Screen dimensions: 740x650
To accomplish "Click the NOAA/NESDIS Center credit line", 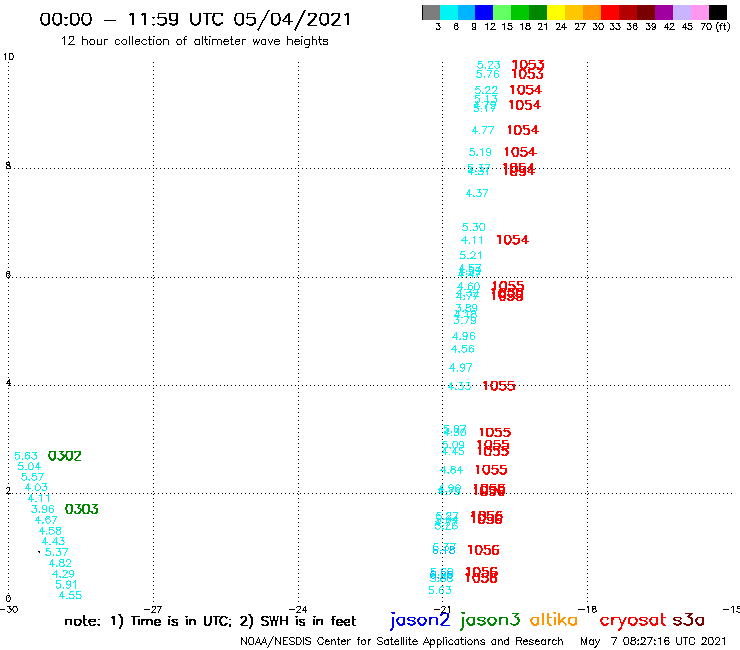I will pyautogui.click(x=402, y=641).
